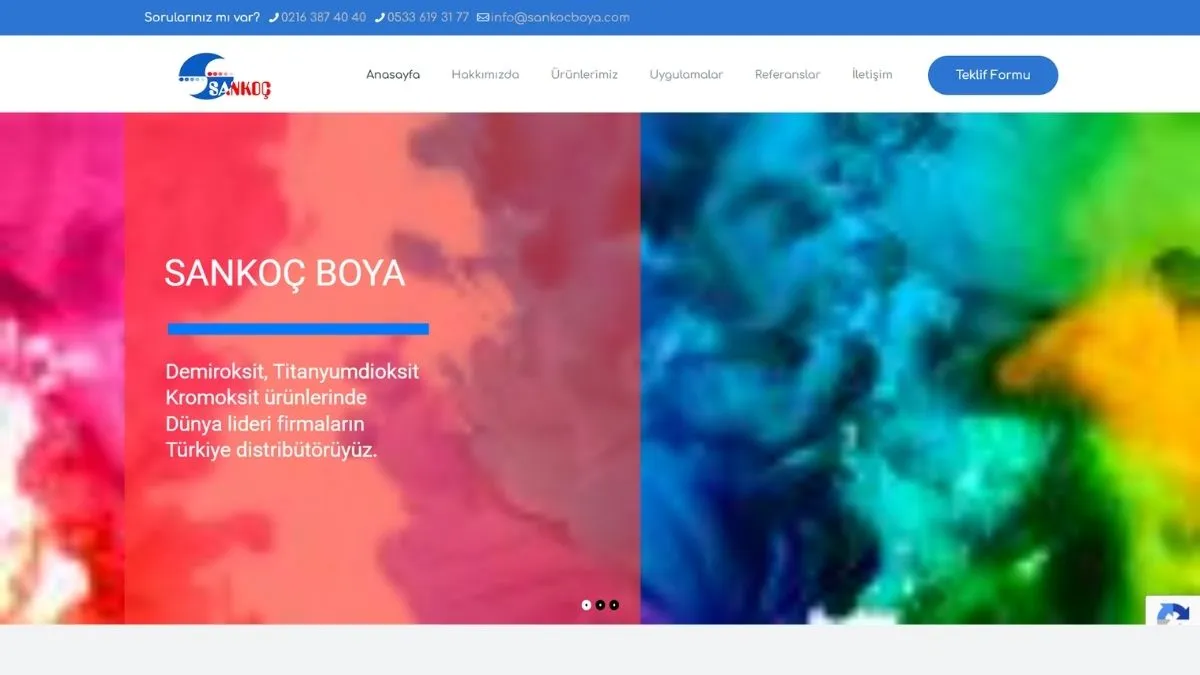Click phone icon beside 0216 number
Screen dimensions: 1200x675
[x=274, y=18]
